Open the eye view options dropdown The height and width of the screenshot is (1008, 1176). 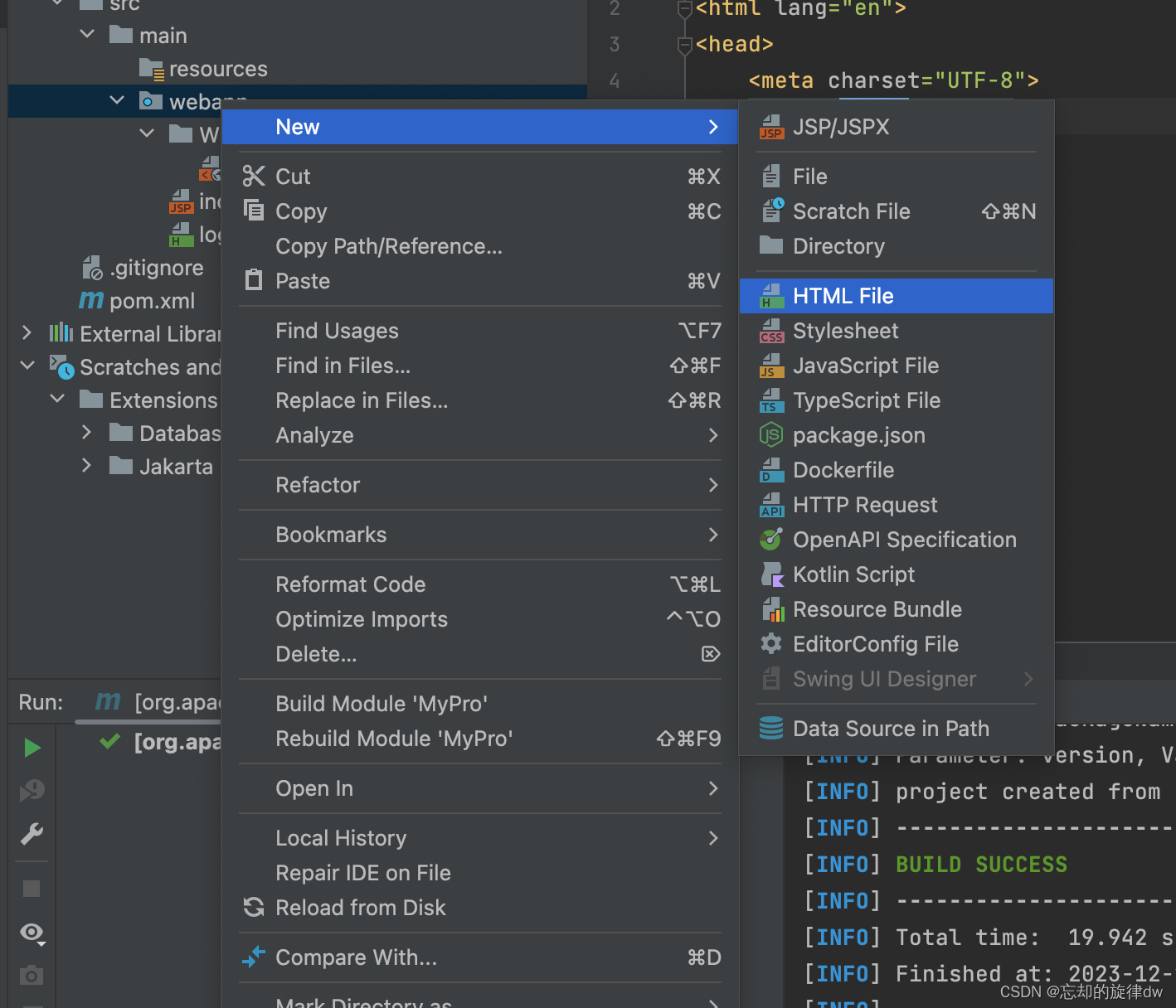[32, 933]
